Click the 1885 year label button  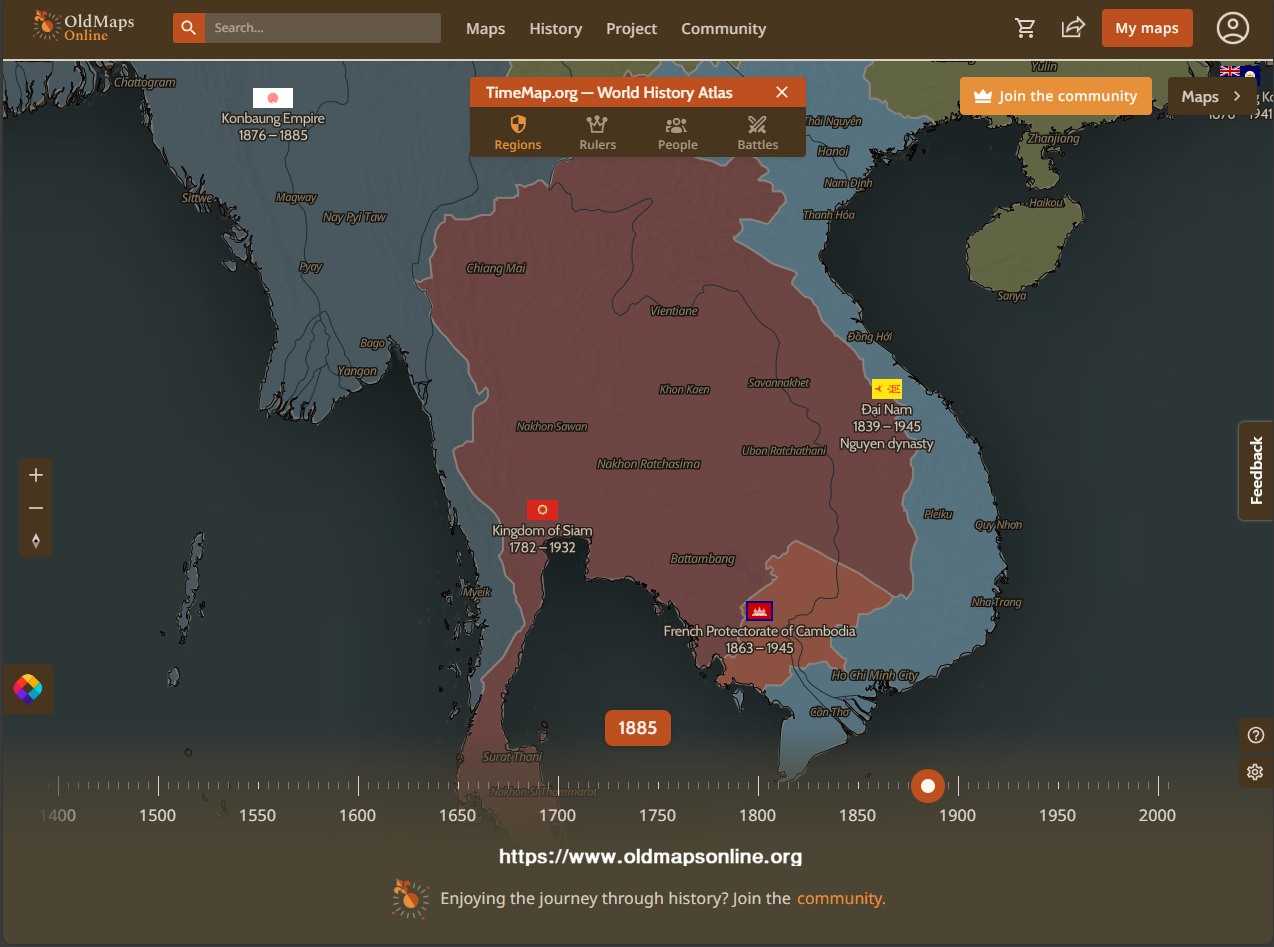pos(637,728)
